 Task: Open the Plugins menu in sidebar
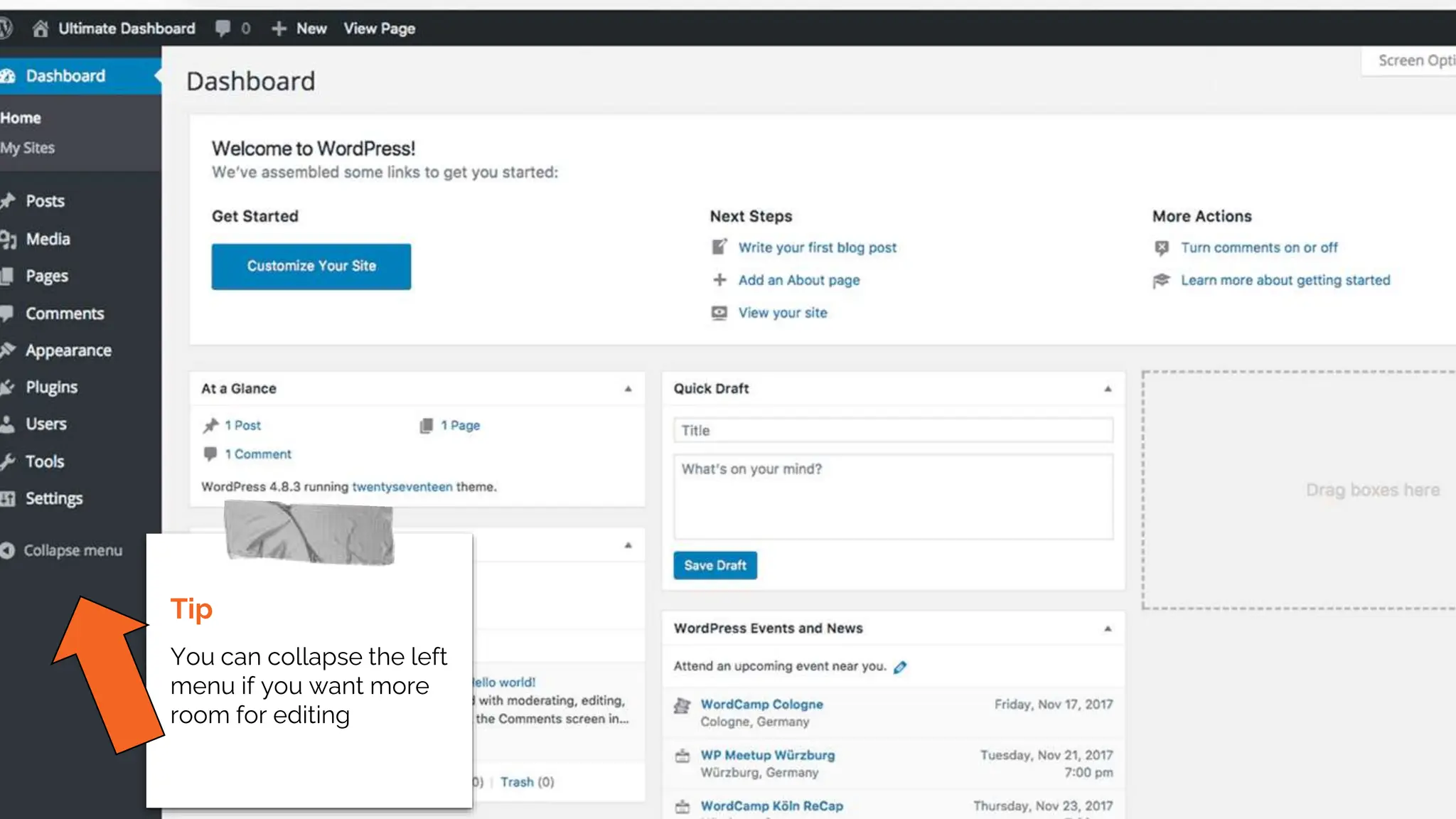51,387
